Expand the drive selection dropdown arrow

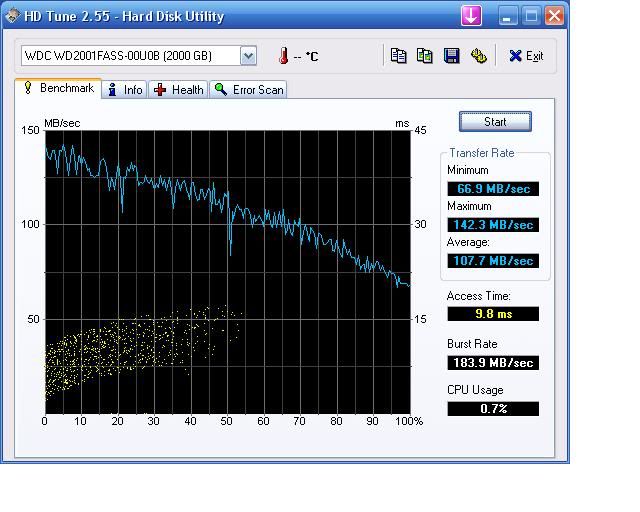coord(248,56)
